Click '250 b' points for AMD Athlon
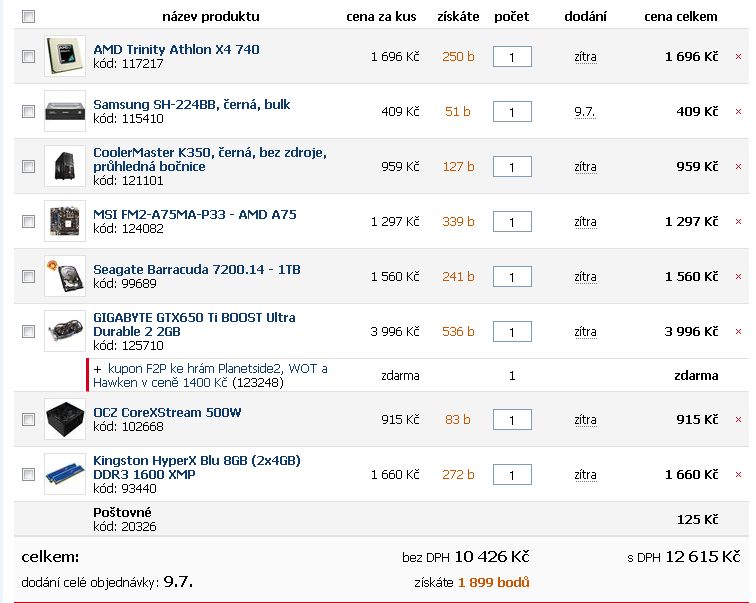The width and height of the screenshot is (756, 603). pyautogui.click(x=458, y=57)
